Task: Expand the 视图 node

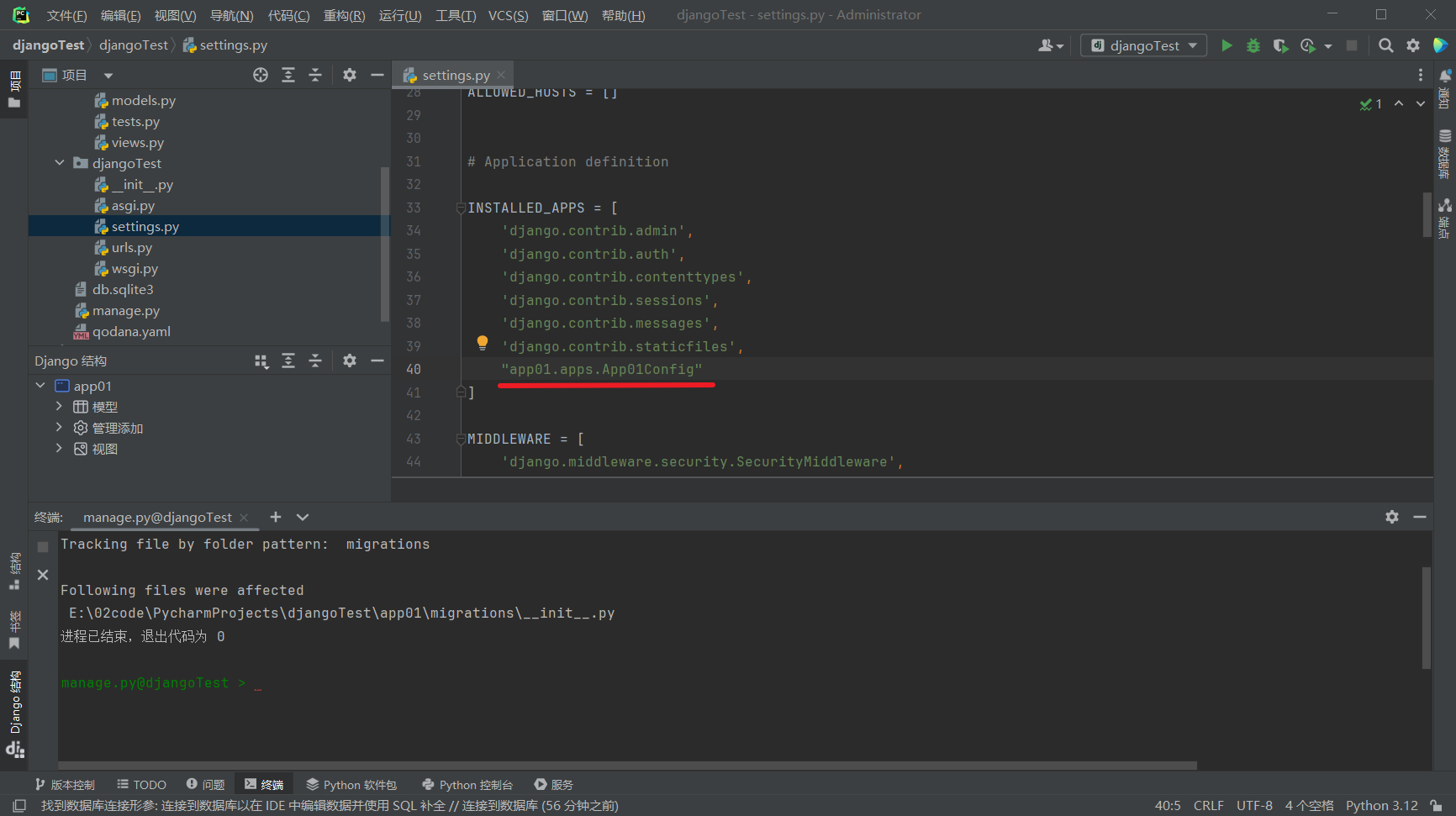Action: [x=59, y=448]
